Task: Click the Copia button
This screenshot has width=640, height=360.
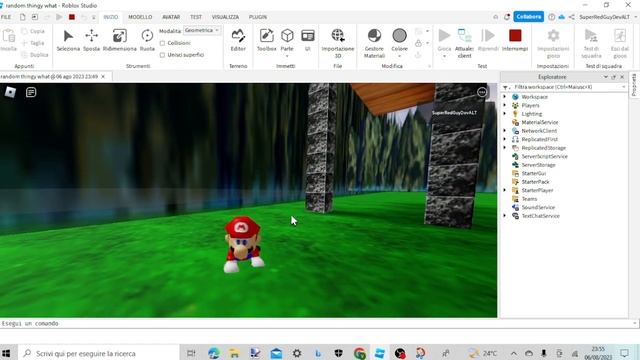Action: pyautogui.click(x=33, y=31)
